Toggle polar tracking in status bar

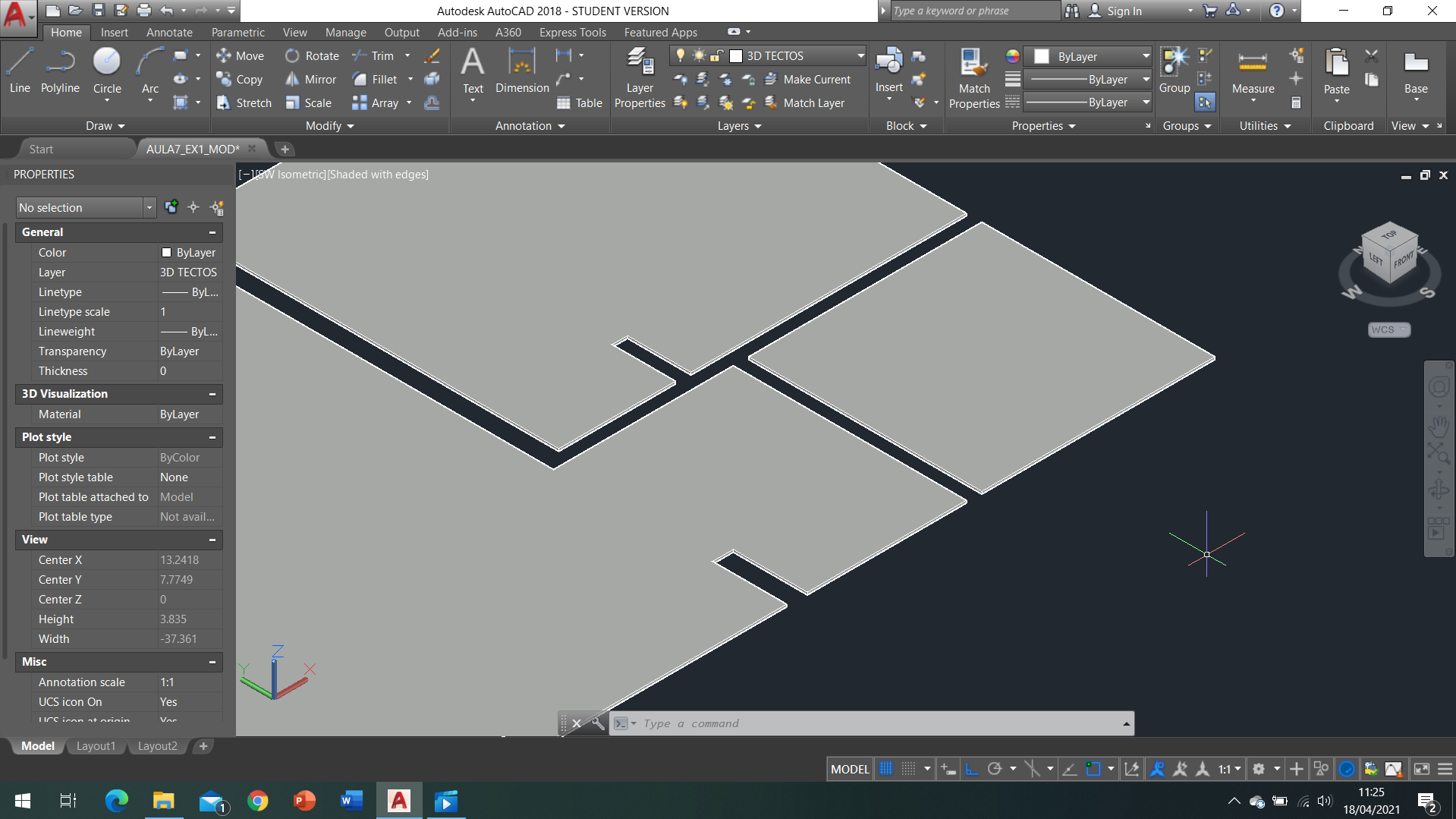point(995,769)
